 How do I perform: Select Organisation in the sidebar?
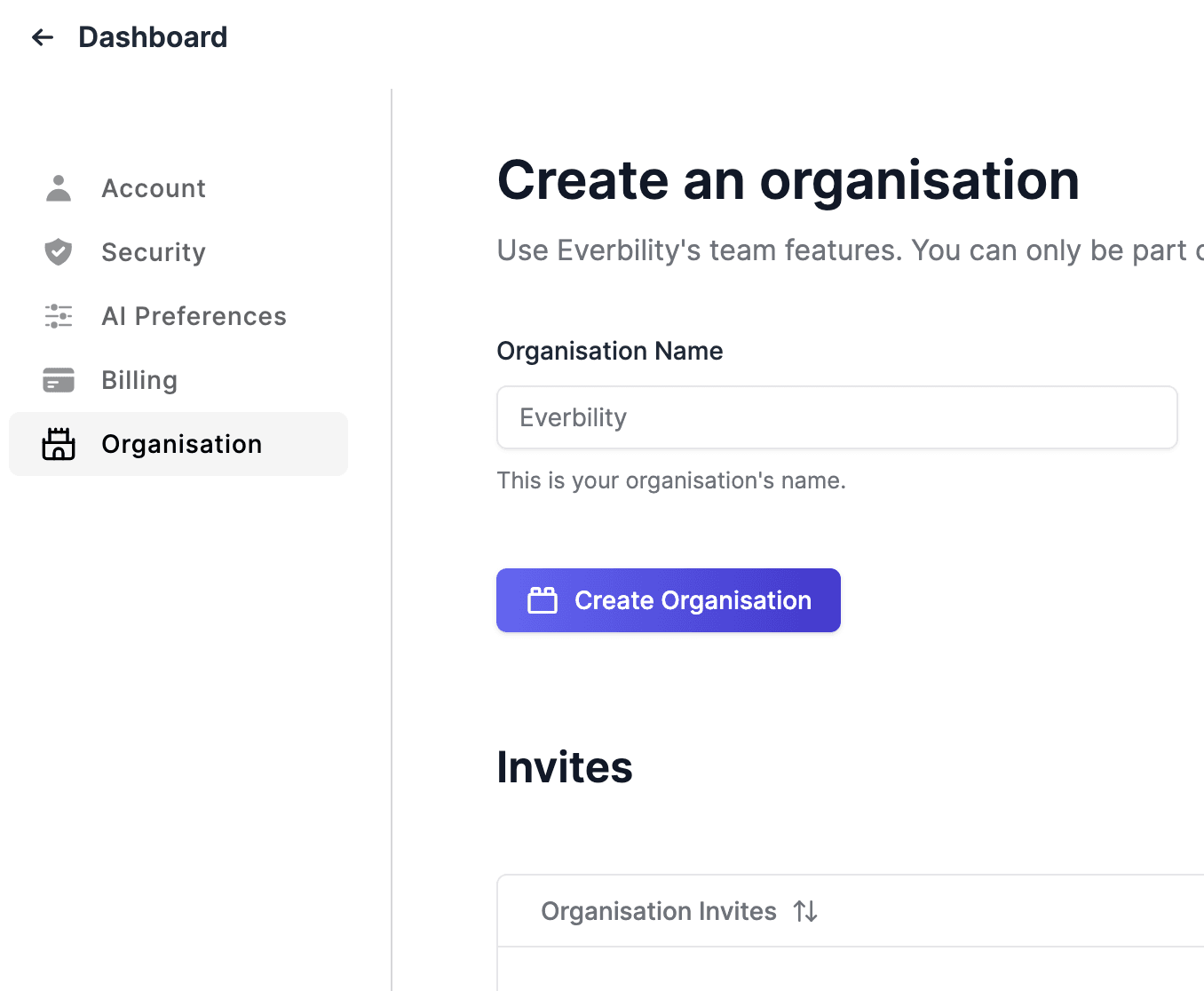point(181,444)
